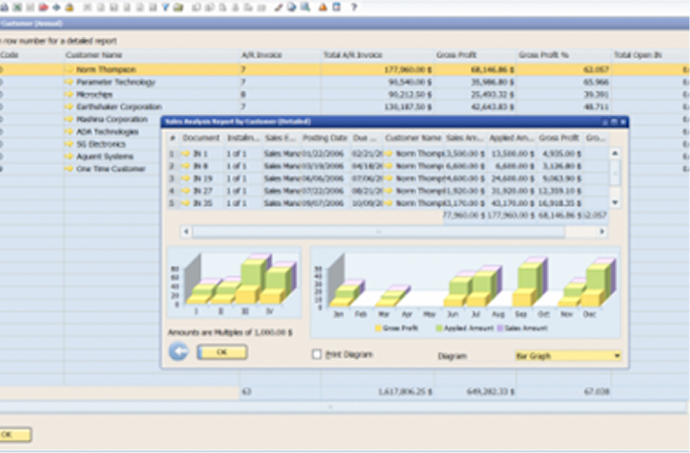Image resolution: width=690 pixels, height=453 pixels.
Task: Select the Earthshaker Corporation row
Action: pyautogui.click(x=120, y=106)
